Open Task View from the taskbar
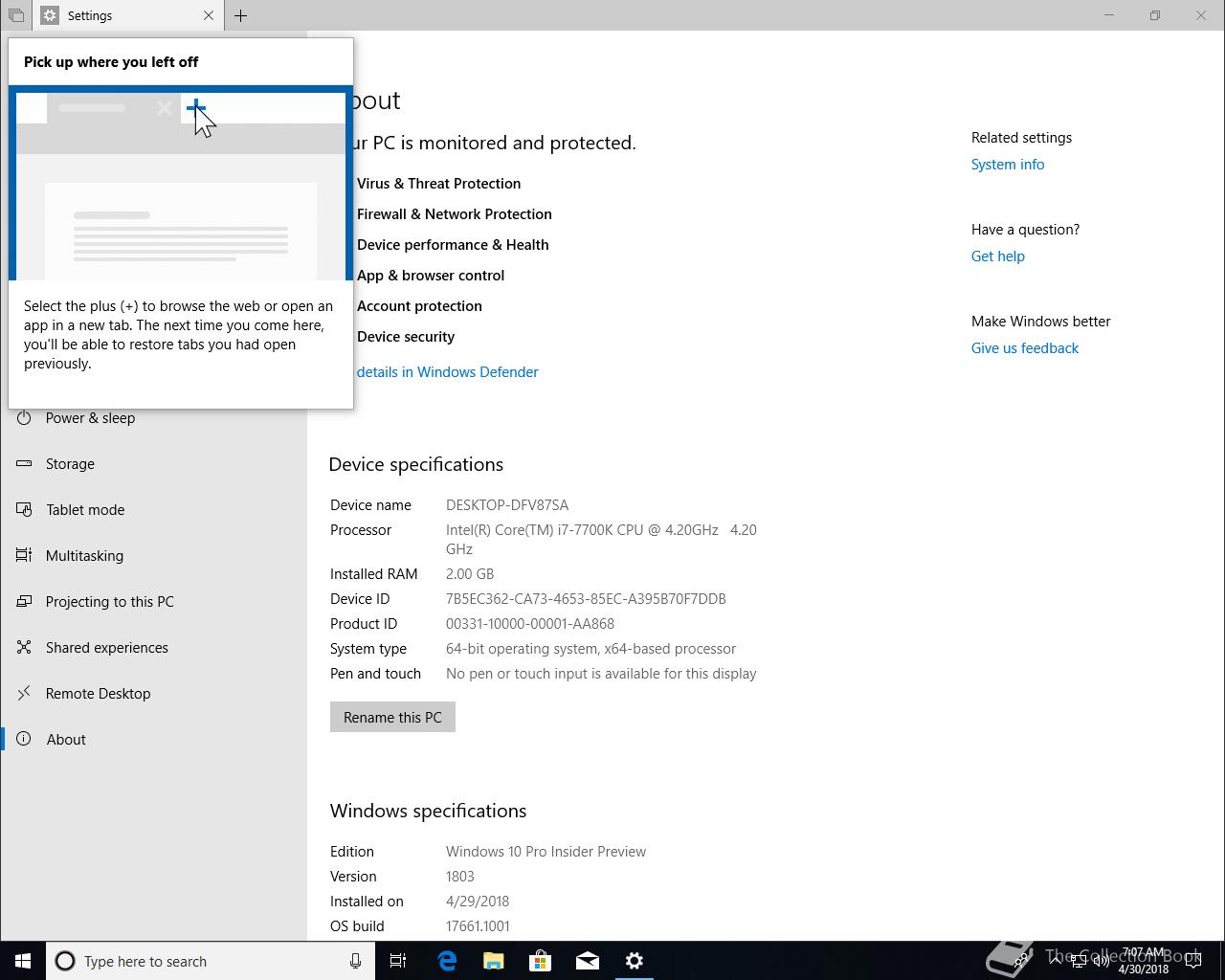Screen dimensions: 1225x980 click(x=398, y=961)
